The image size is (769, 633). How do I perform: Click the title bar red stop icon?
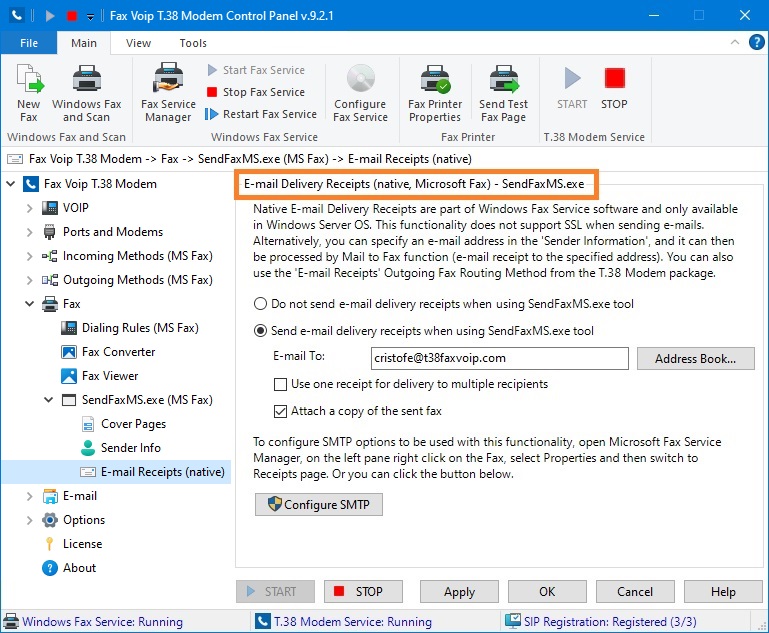(72, 16)
